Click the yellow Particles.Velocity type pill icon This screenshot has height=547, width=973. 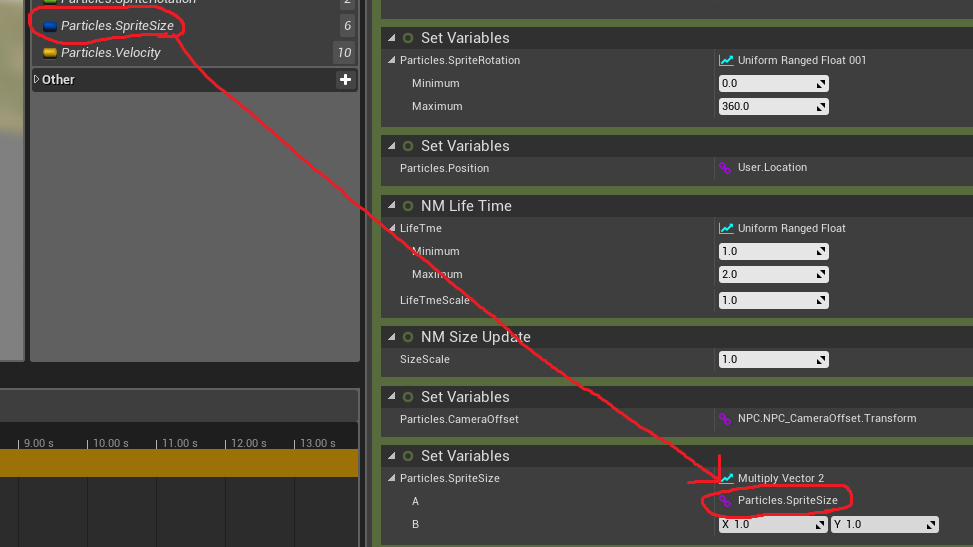pyautogui.click(x=50, y=53)
